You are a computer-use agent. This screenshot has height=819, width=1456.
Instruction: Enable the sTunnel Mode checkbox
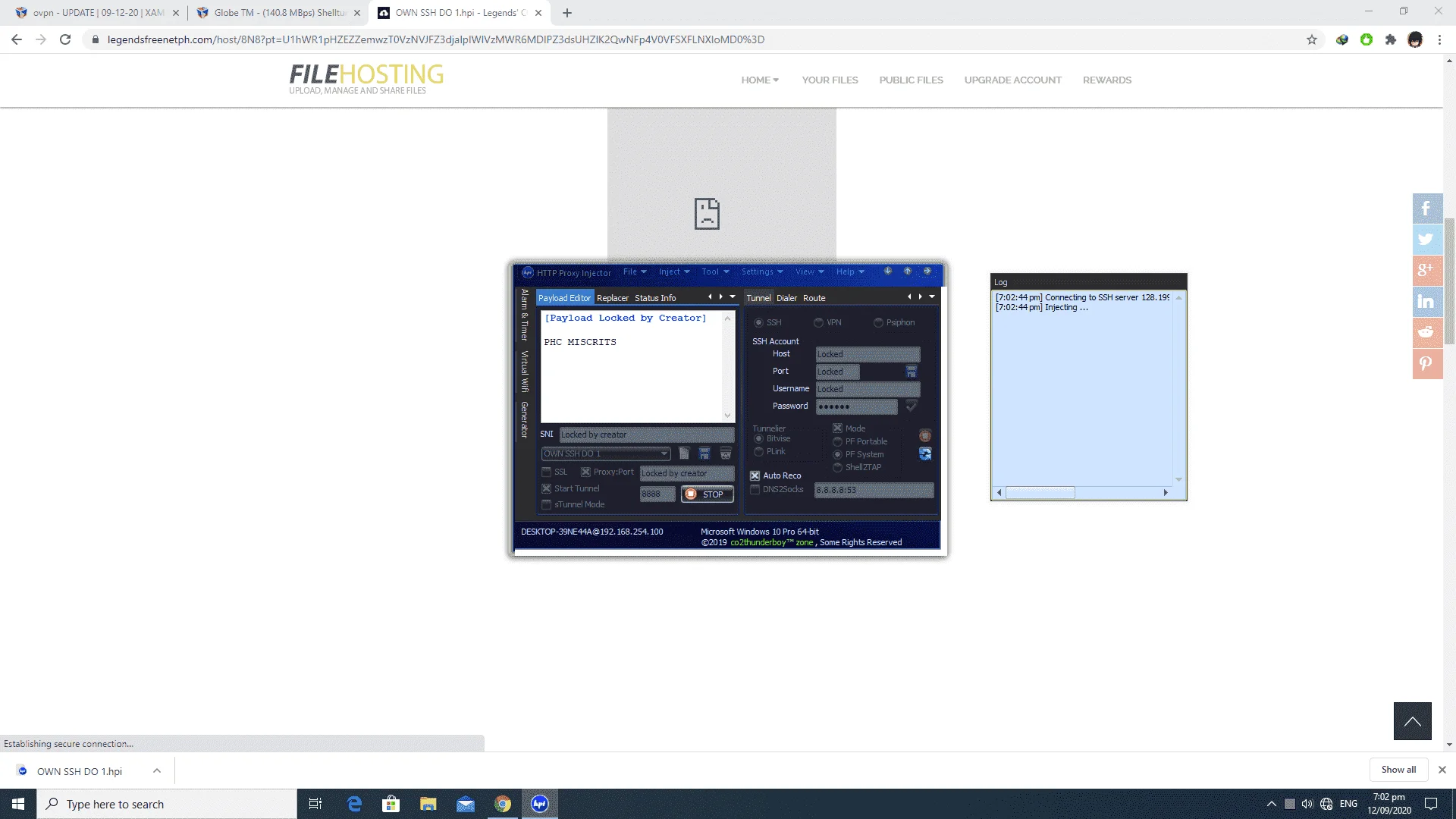tap(546, 505)
